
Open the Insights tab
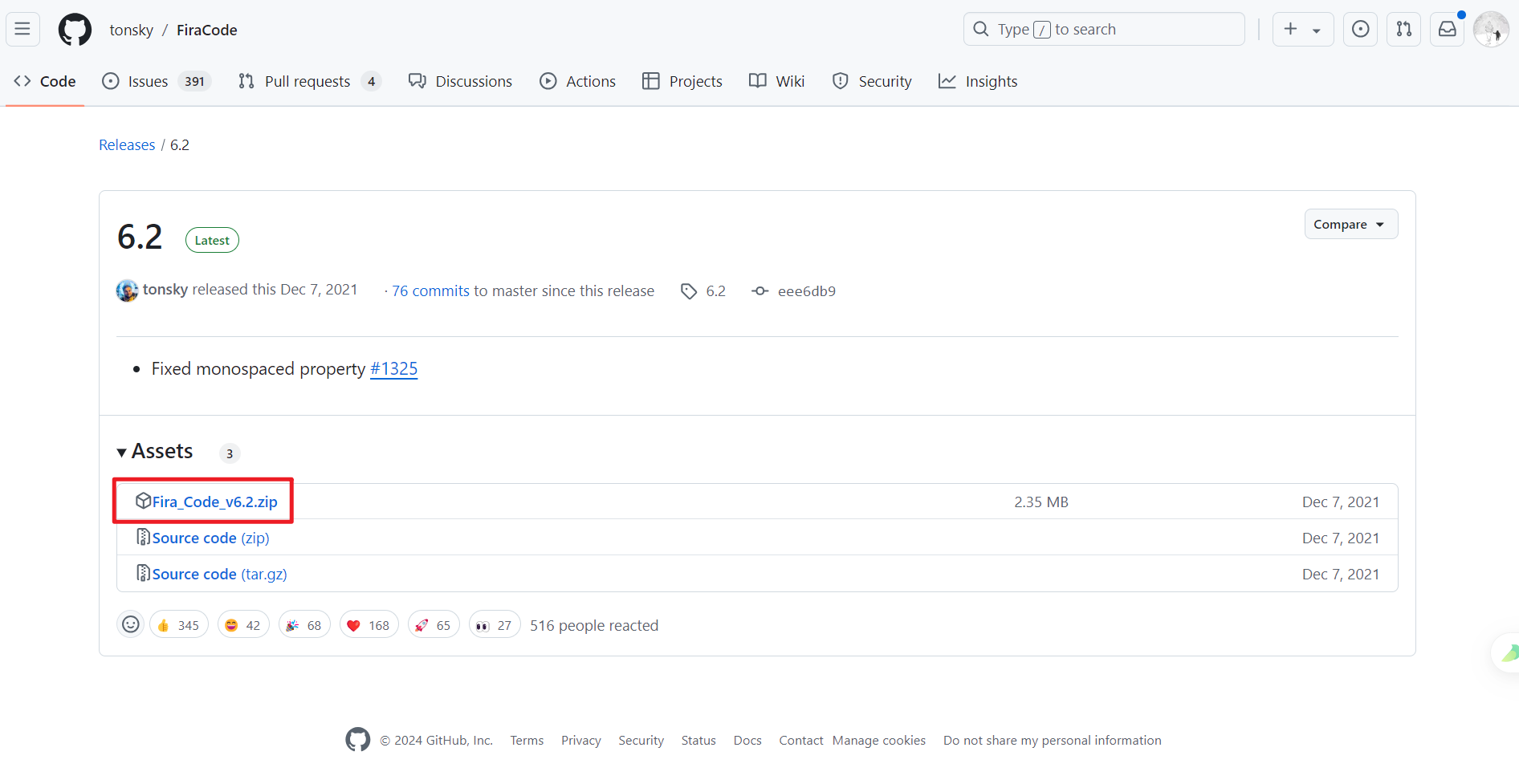(978, 81)
